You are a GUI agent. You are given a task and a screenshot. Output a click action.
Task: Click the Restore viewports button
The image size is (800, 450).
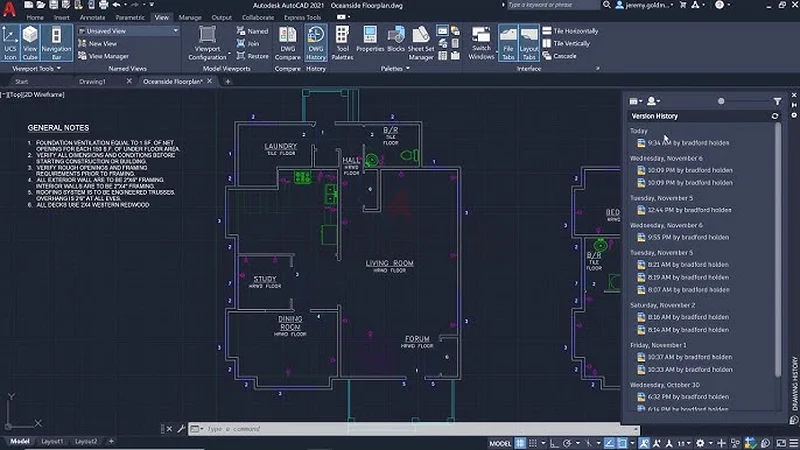pos(253,56)
